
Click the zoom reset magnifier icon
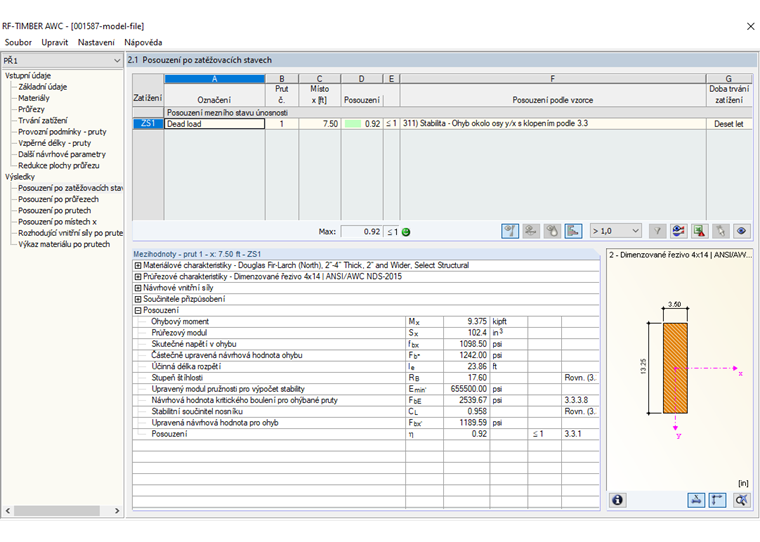742,499
